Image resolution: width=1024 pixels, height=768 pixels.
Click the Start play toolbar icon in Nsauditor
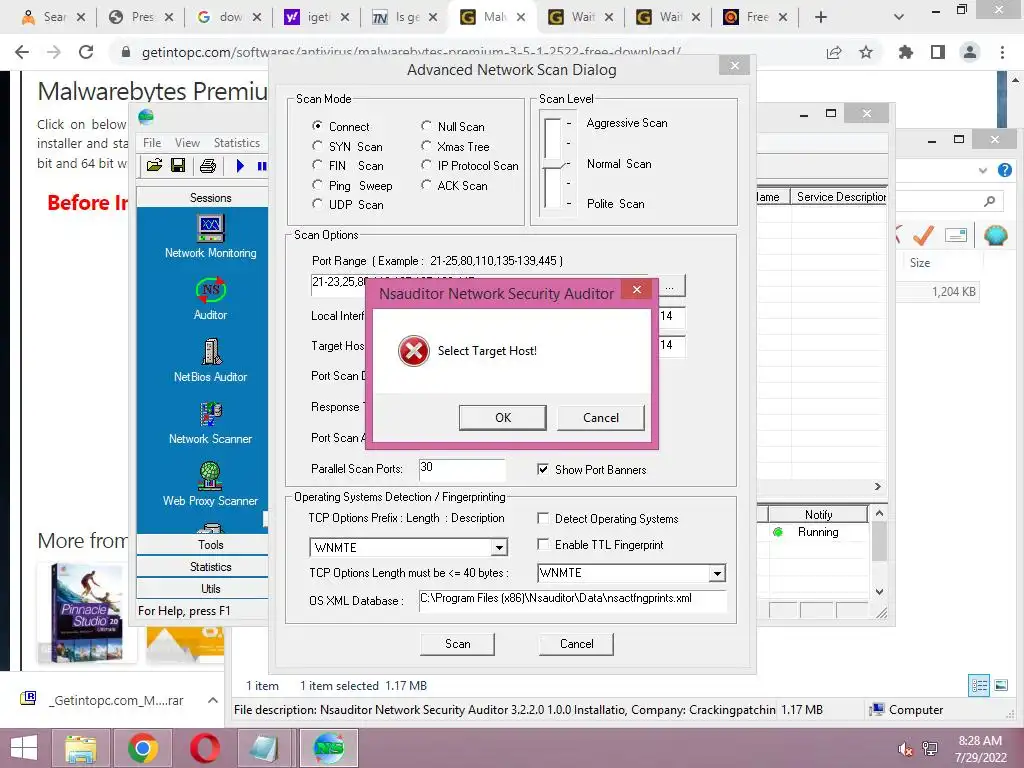point(240,166)
